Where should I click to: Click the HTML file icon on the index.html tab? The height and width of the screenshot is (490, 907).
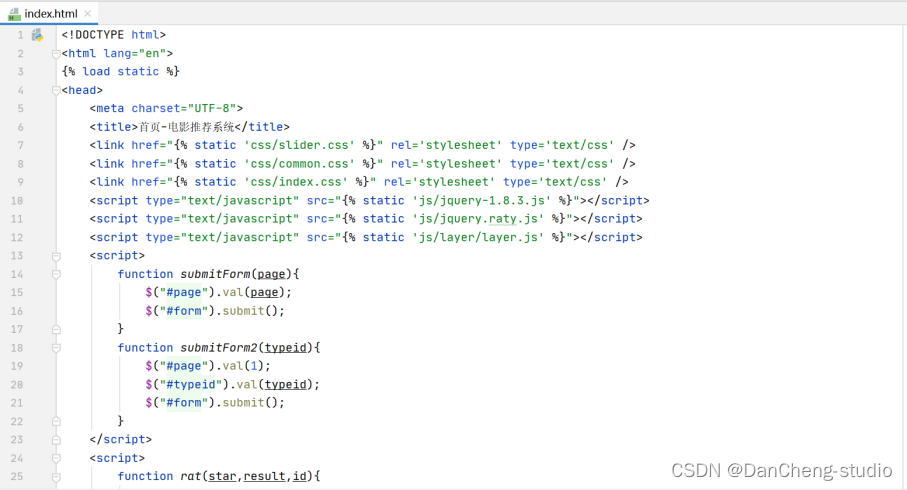point(14,14)
